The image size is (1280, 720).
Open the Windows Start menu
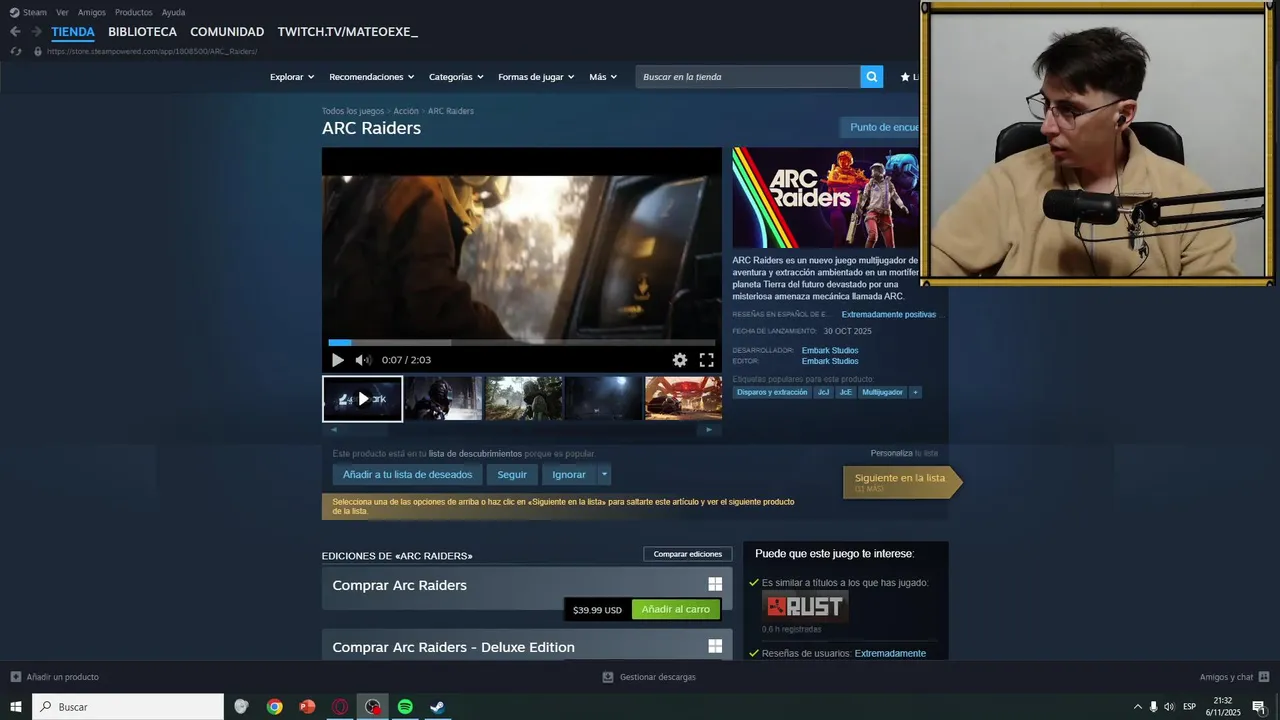[x=16, y=707]
